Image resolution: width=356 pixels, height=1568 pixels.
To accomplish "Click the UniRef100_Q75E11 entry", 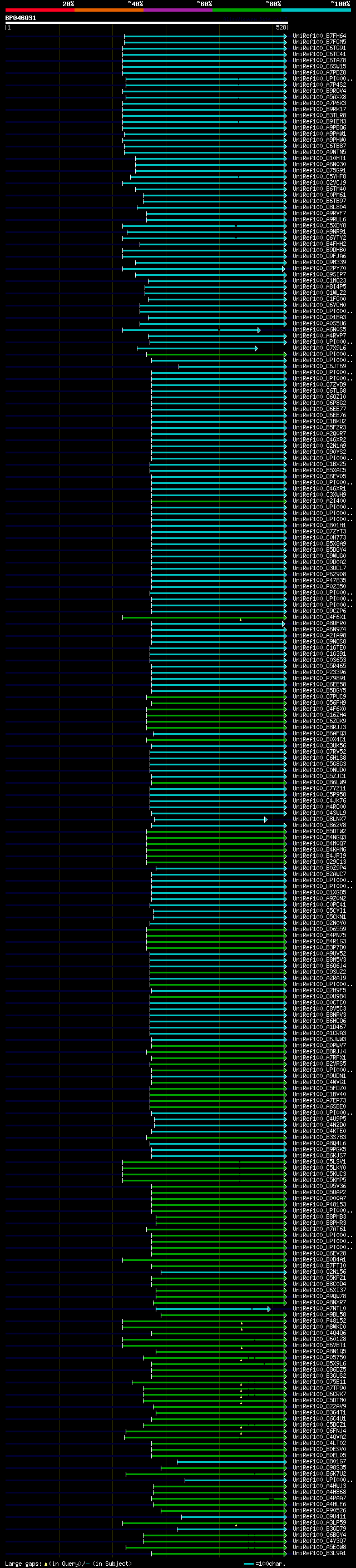I will click(319, 1382).
